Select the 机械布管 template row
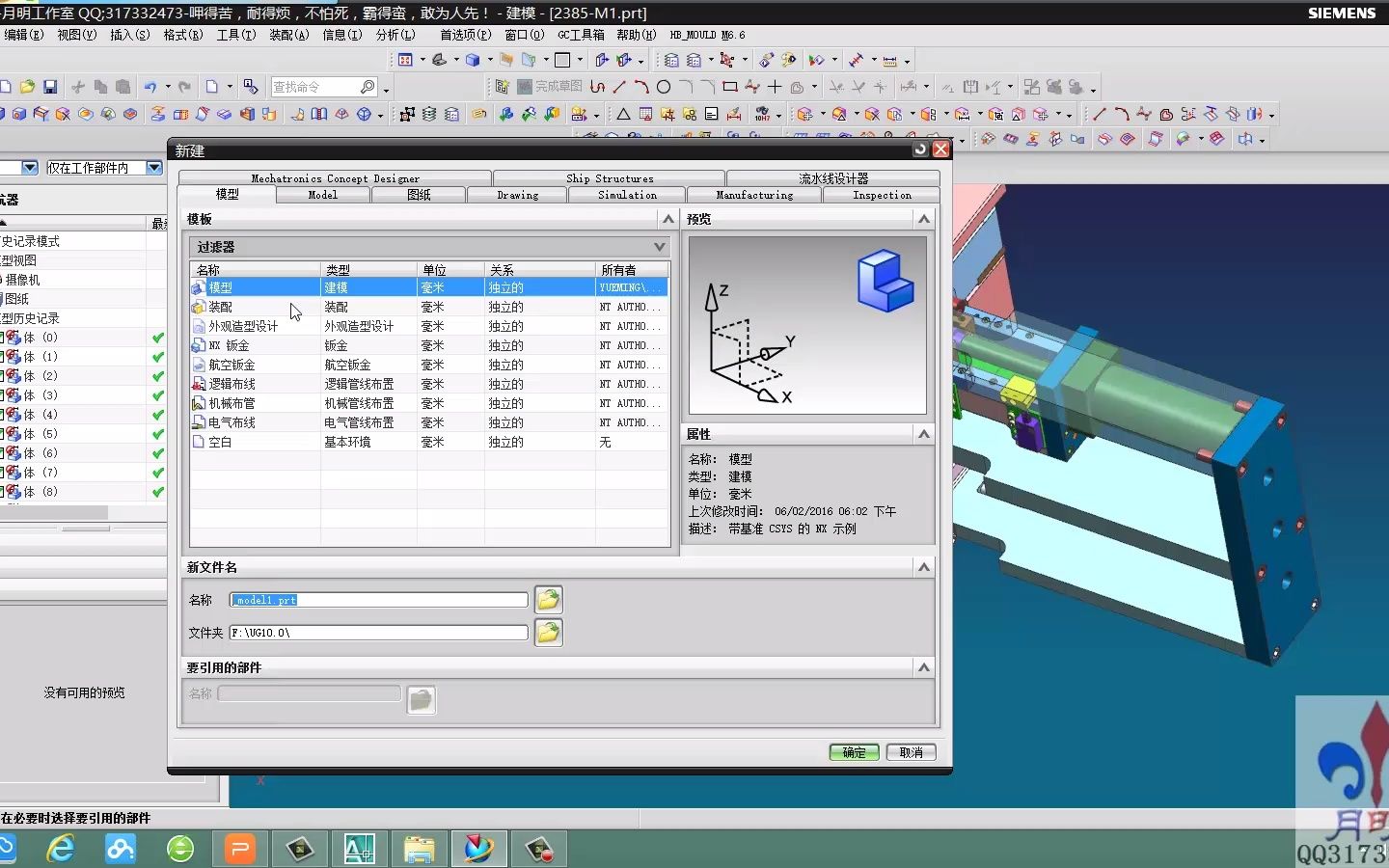Image resolution: width=1389 pixels, height=868 pixels. tap(428, 403)
